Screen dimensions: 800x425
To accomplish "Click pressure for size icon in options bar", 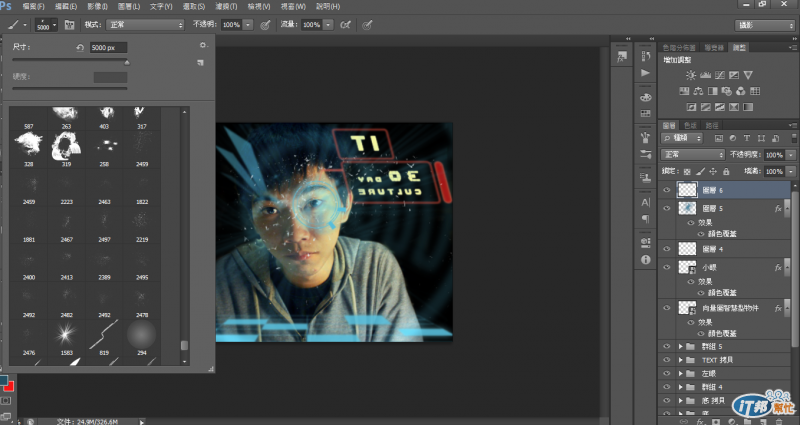I will [367, 24].
